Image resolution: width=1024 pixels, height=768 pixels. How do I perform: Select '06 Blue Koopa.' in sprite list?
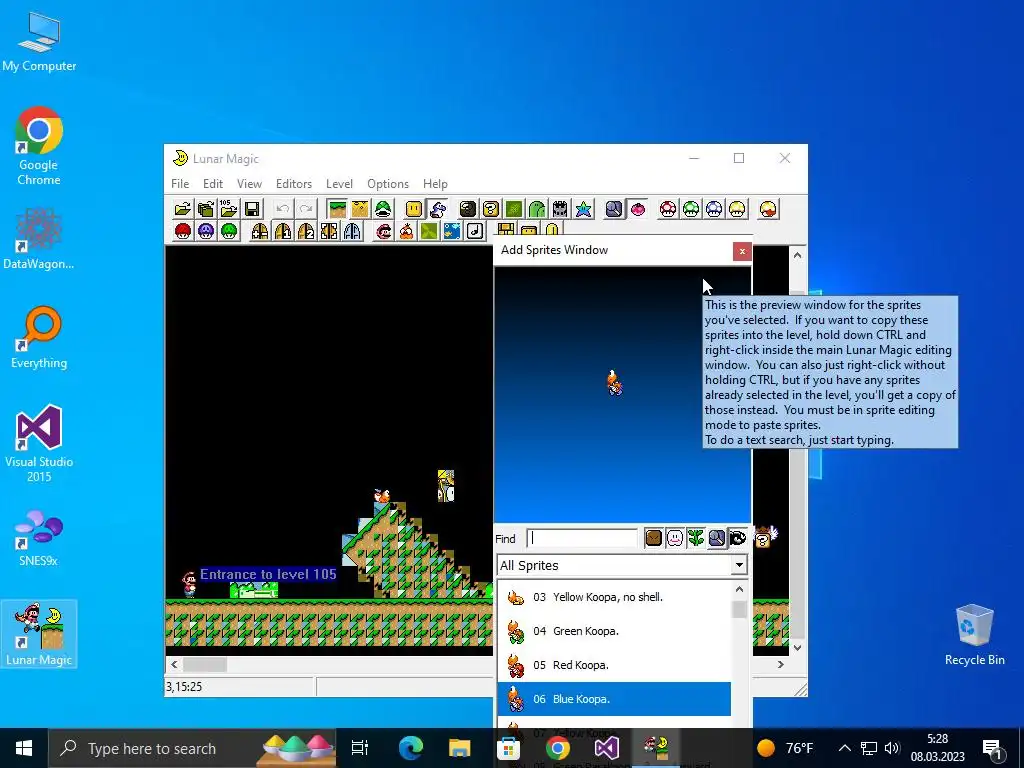click(x=614, y=699)
